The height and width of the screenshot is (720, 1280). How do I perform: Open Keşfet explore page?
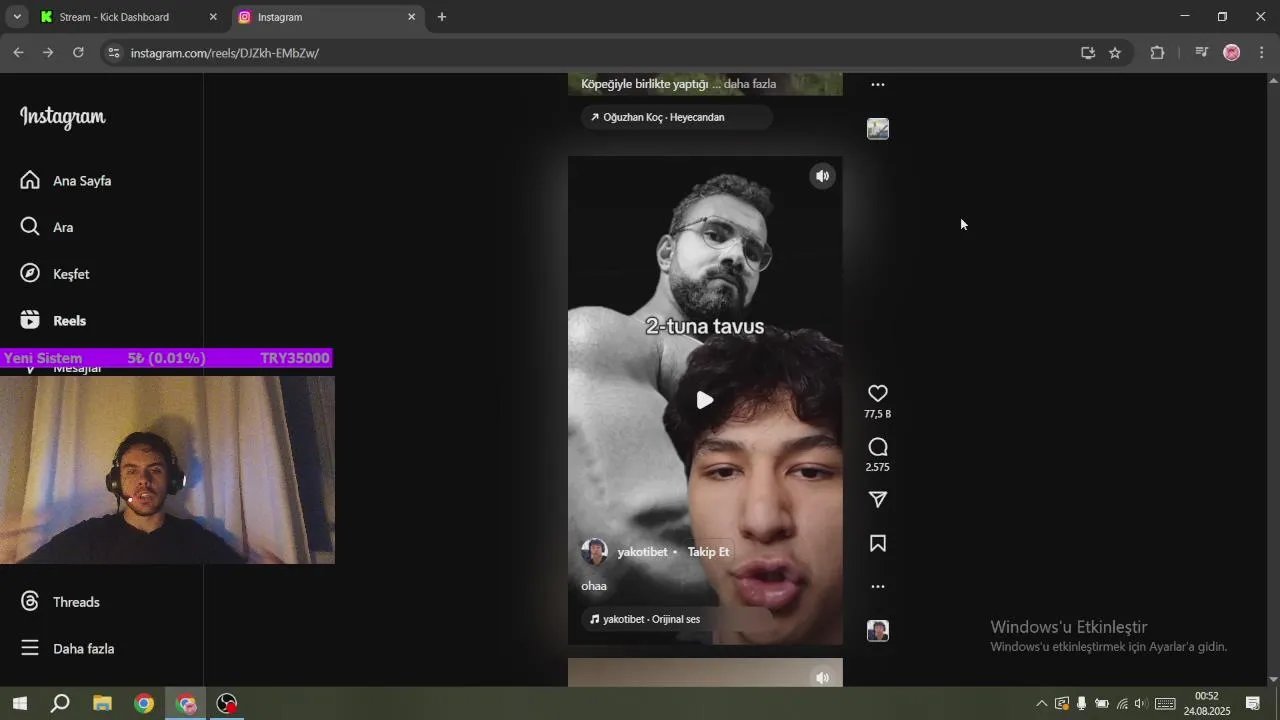point(55,274)
